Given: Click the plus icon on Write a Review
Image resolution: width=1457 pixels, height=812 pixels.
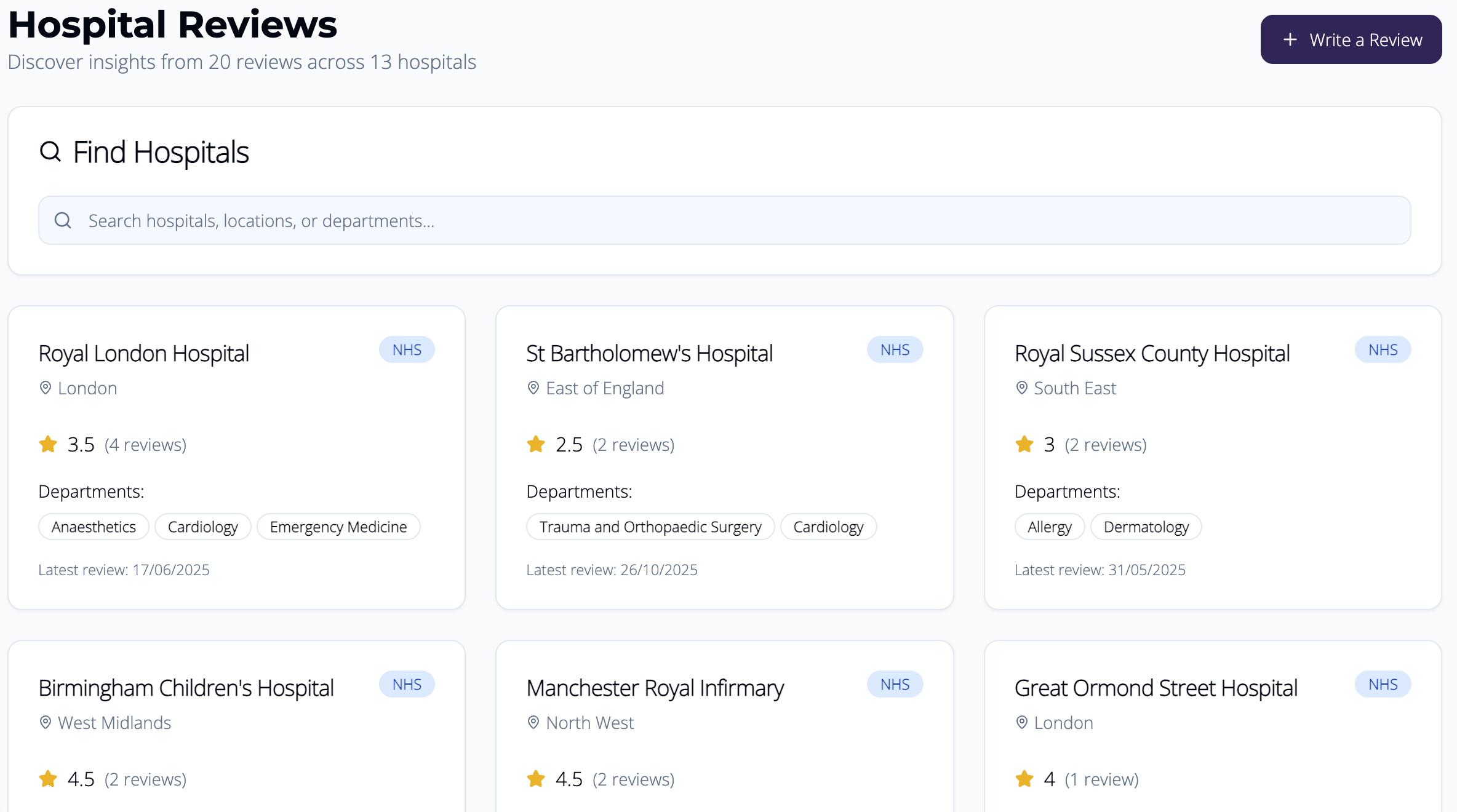Looking at the screenshot, I should pyautogui.click(x=1290, y=39).
